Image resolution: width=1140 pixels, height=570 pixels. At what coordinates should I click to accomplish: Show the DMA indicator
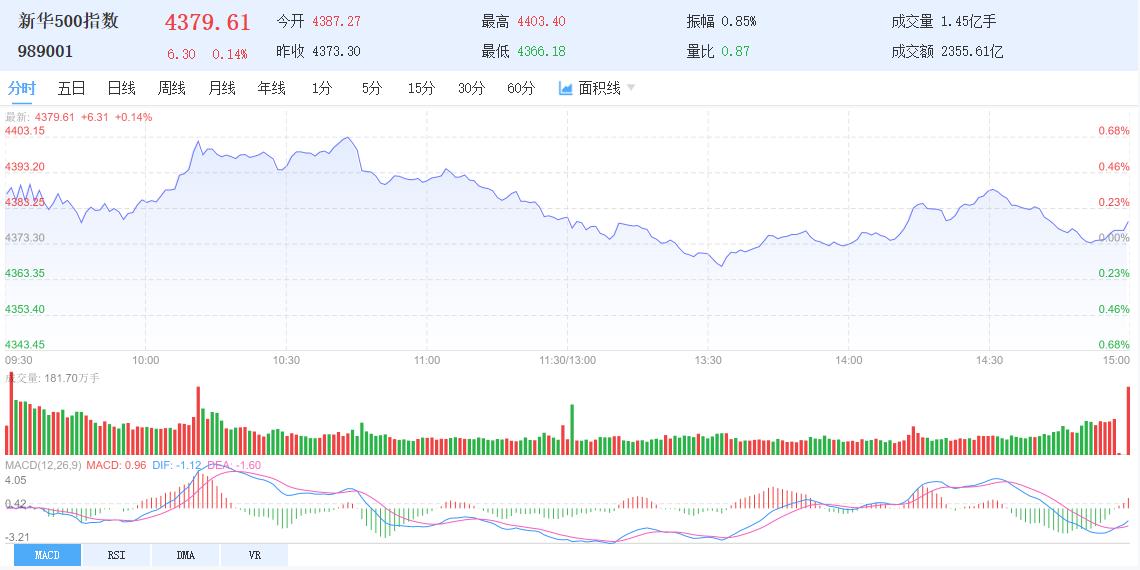coord(185,554)
